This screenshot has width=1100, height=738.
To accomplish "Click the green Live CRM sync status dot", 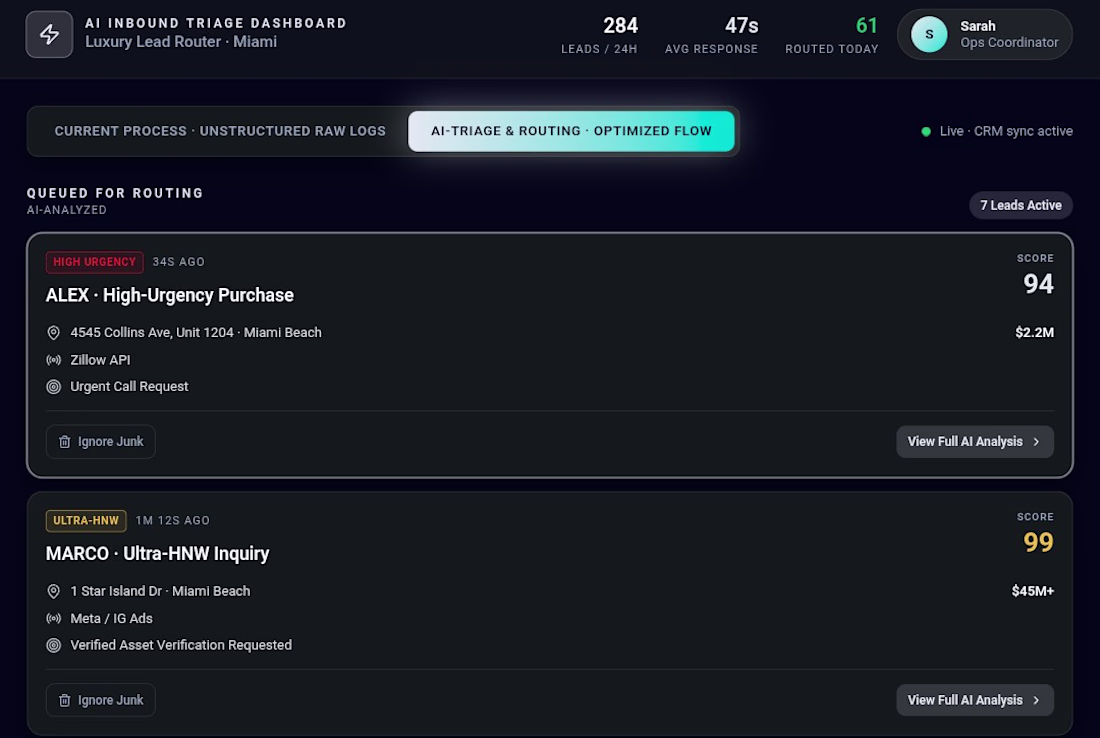I will (926, 131).
